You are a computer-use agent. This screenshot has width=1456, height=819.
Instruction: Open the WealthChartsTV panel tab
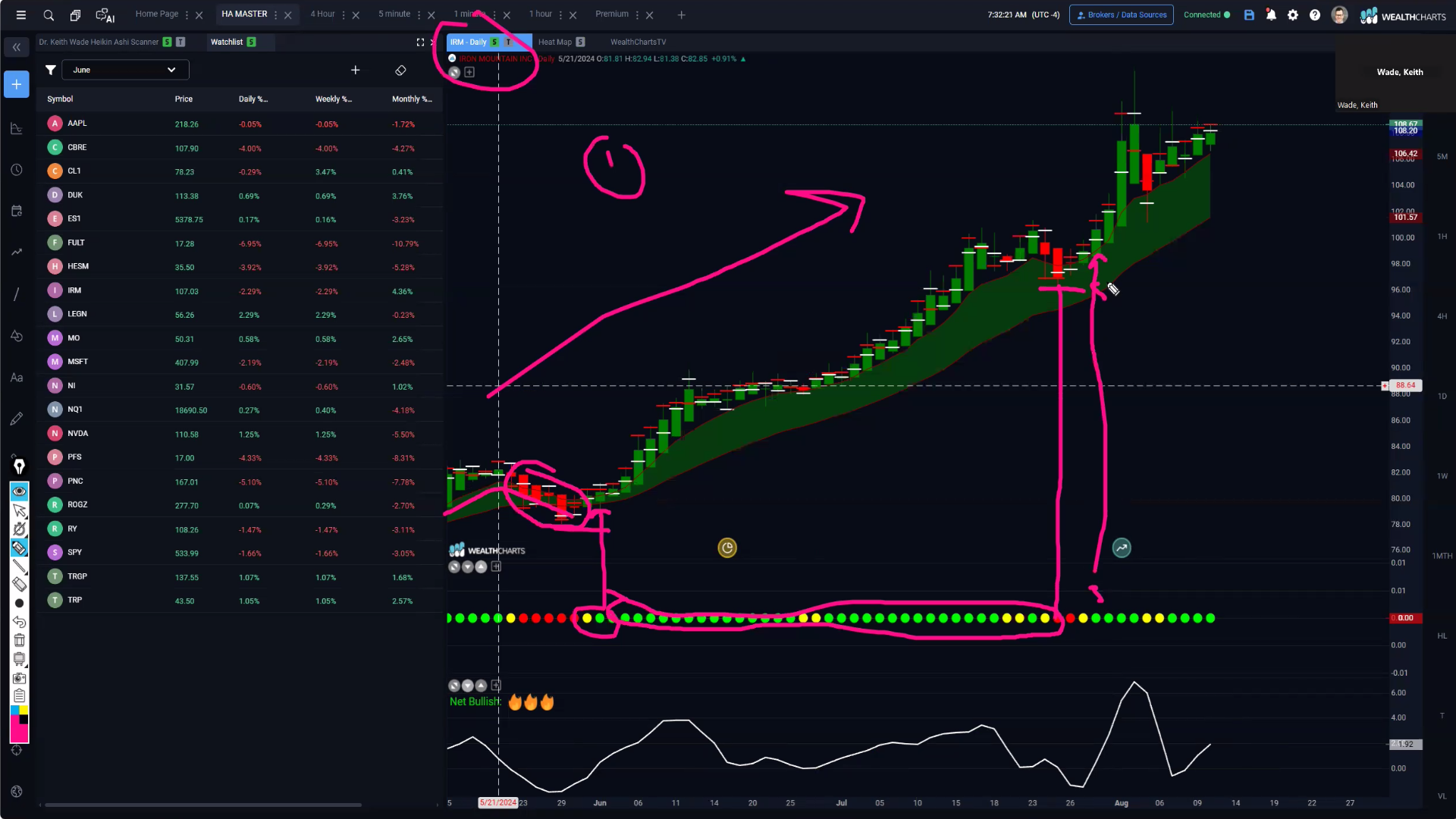pos(638,42)
